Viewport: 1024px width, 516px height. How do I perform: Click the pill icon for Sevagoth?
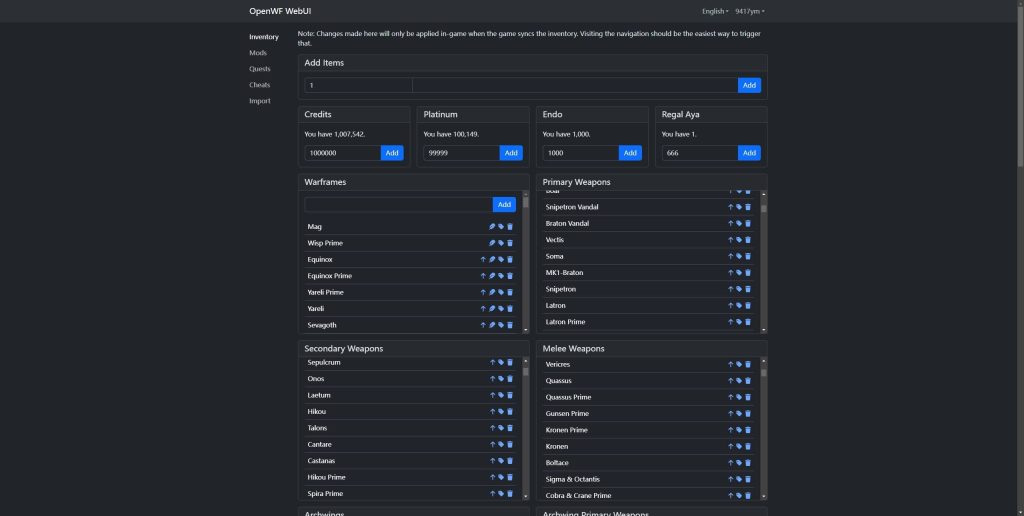coord(492,325)
